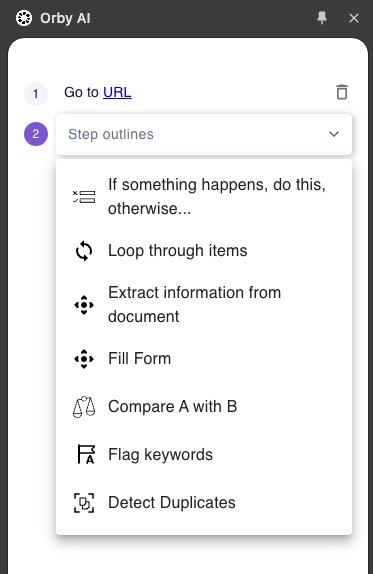
Task: Click the Orby AI title text
Action: pos(65,18)
